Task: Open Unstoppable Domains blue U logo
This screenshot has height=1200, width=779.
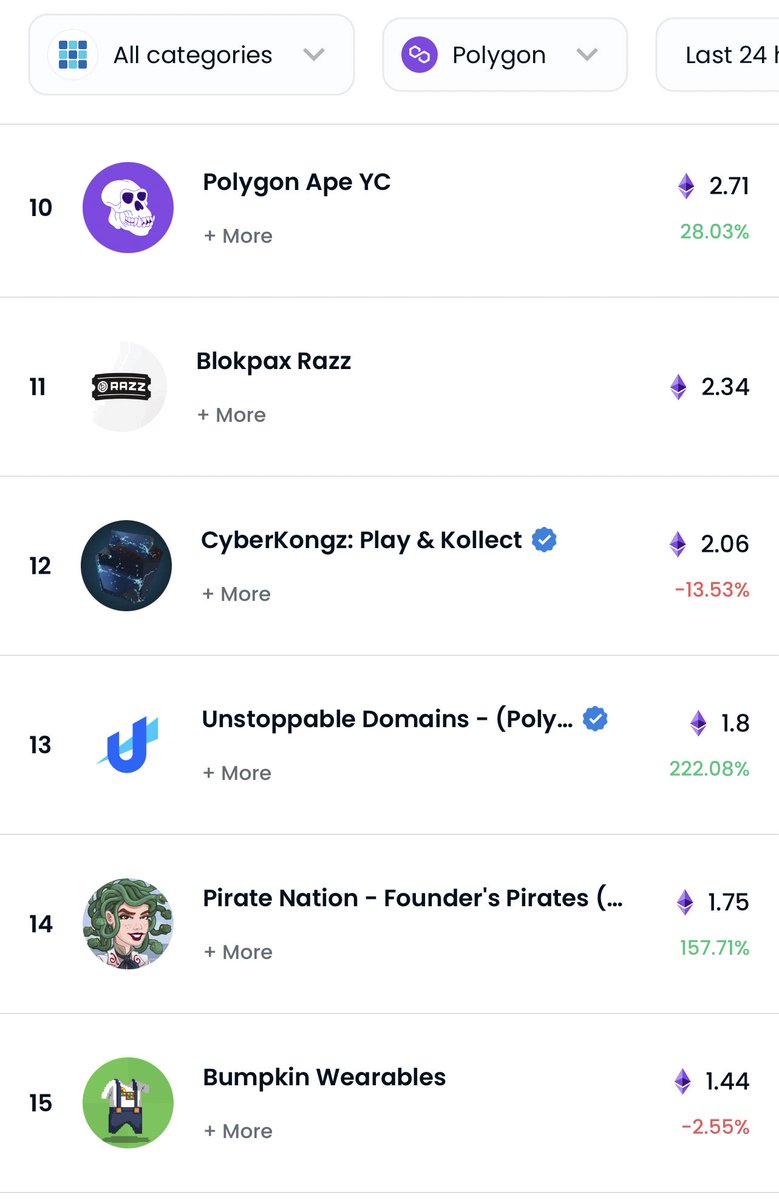Action: [x=127, y=745]
